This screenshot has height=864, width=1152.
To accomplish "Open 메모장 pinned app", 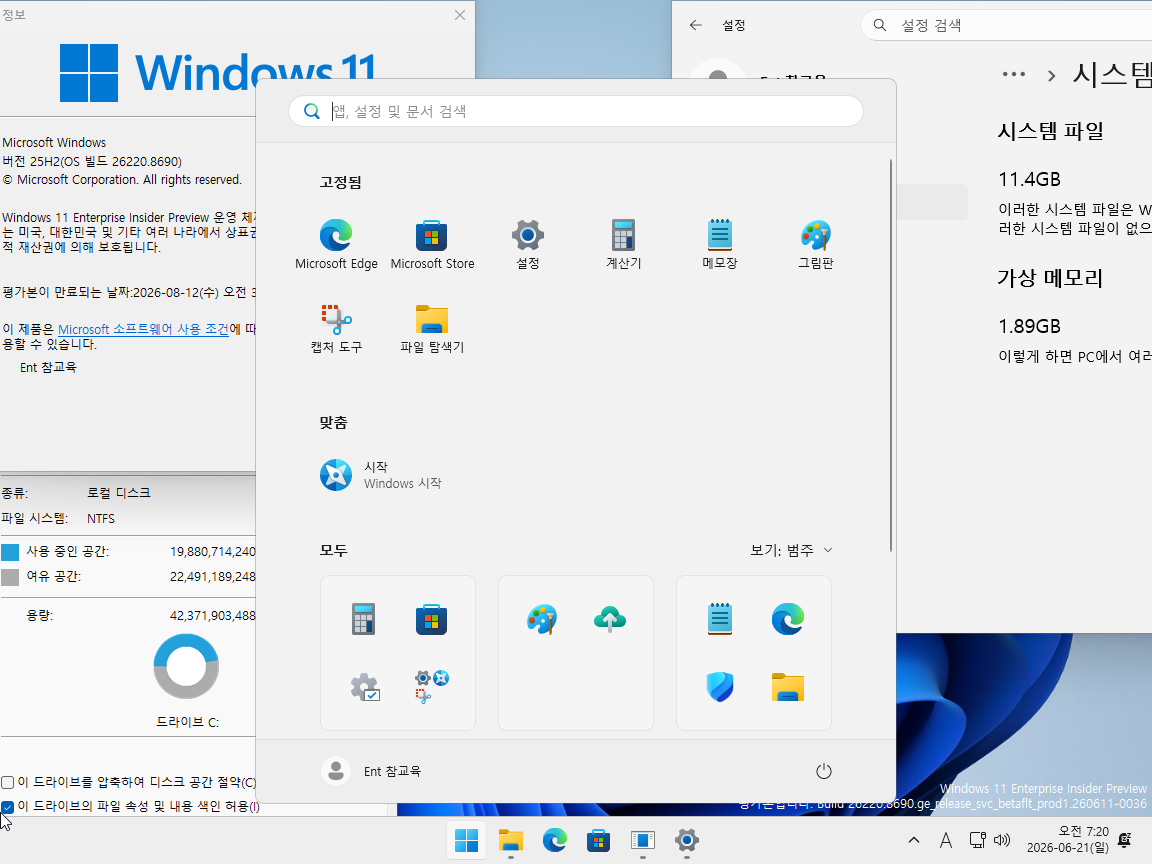I will point(719,245).
